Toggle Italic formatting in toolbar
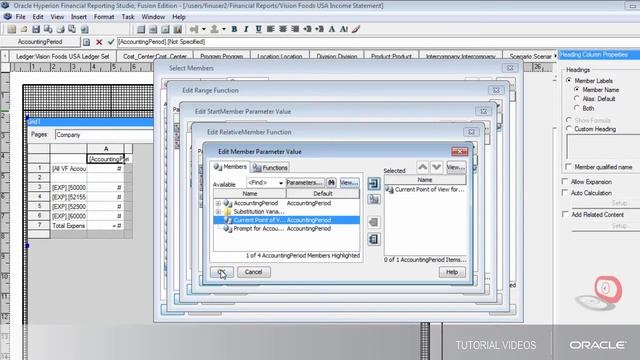The height and width of the screenshot is (360, 640). pos(246,29)
